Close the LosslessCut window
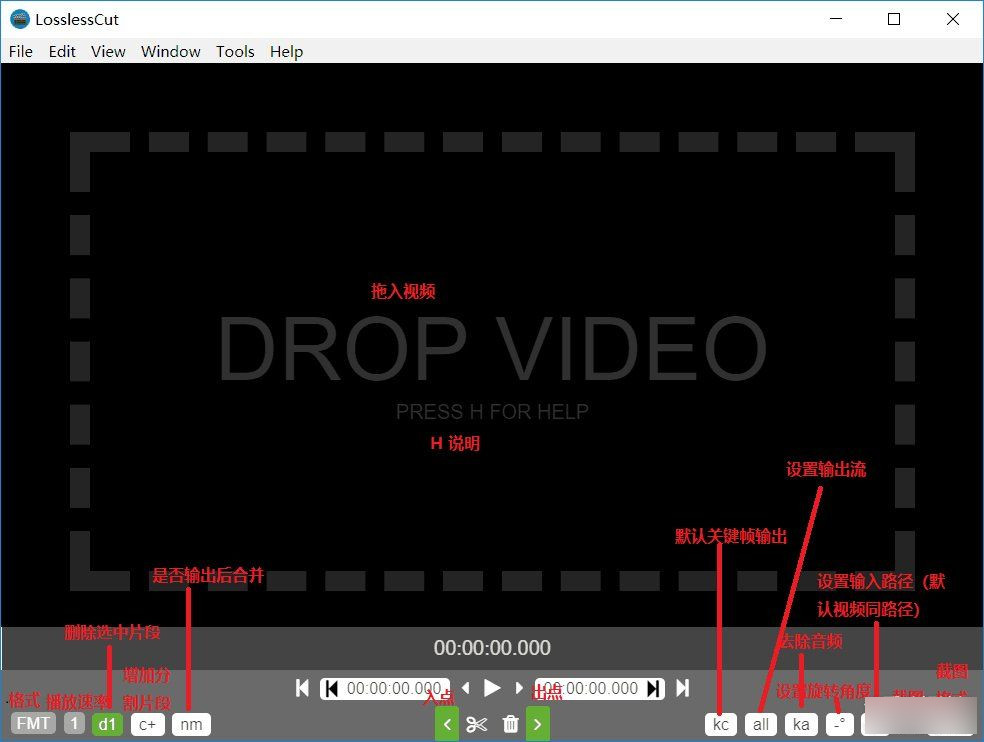Screen dimensions: 984x742 point(953,19)
